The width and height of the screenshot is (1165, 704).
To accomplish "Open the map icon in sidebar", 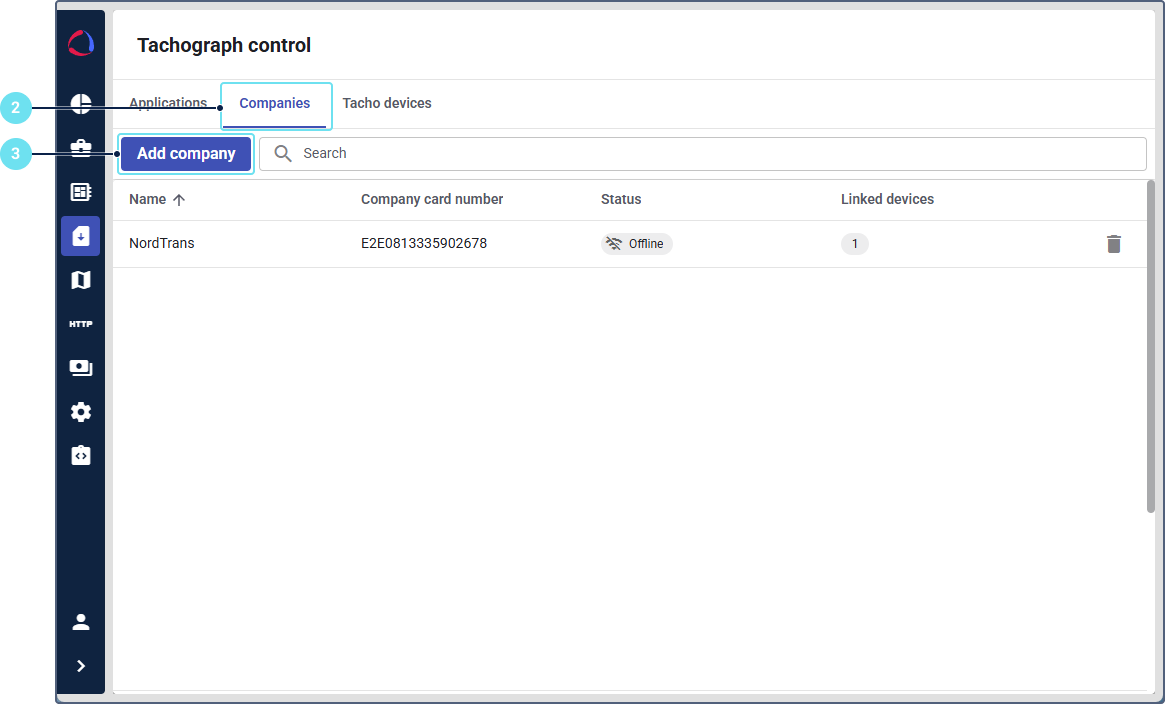I will (x=81, y=280).
